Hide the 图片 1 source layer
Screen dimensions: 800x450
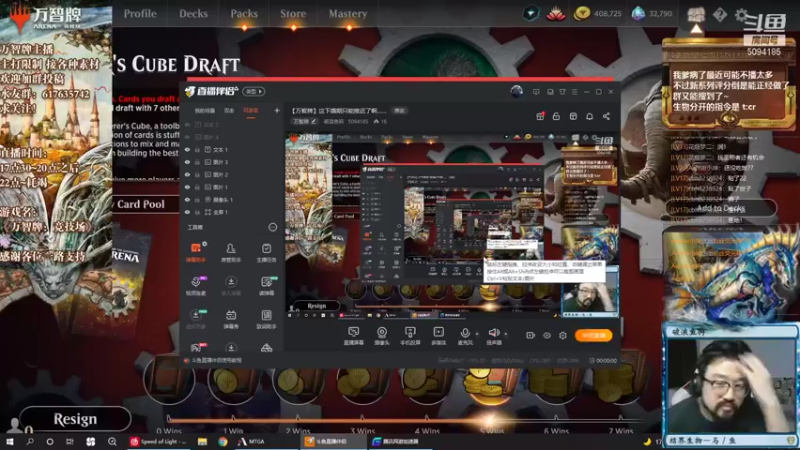tap(187, 187)
